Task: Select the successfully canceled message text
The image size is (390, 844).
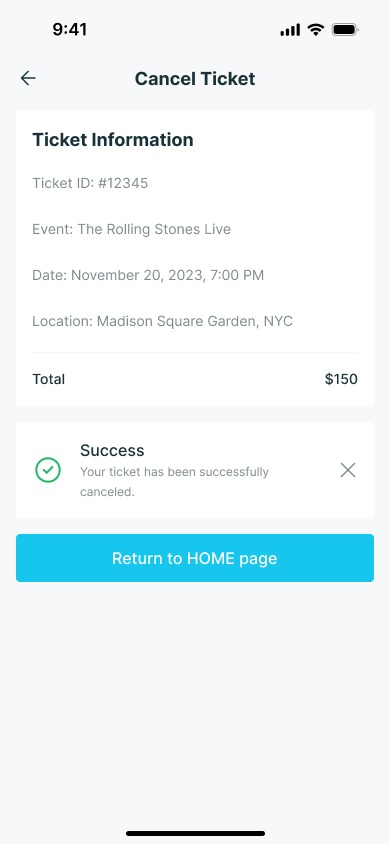Action: tap(174, 482)
